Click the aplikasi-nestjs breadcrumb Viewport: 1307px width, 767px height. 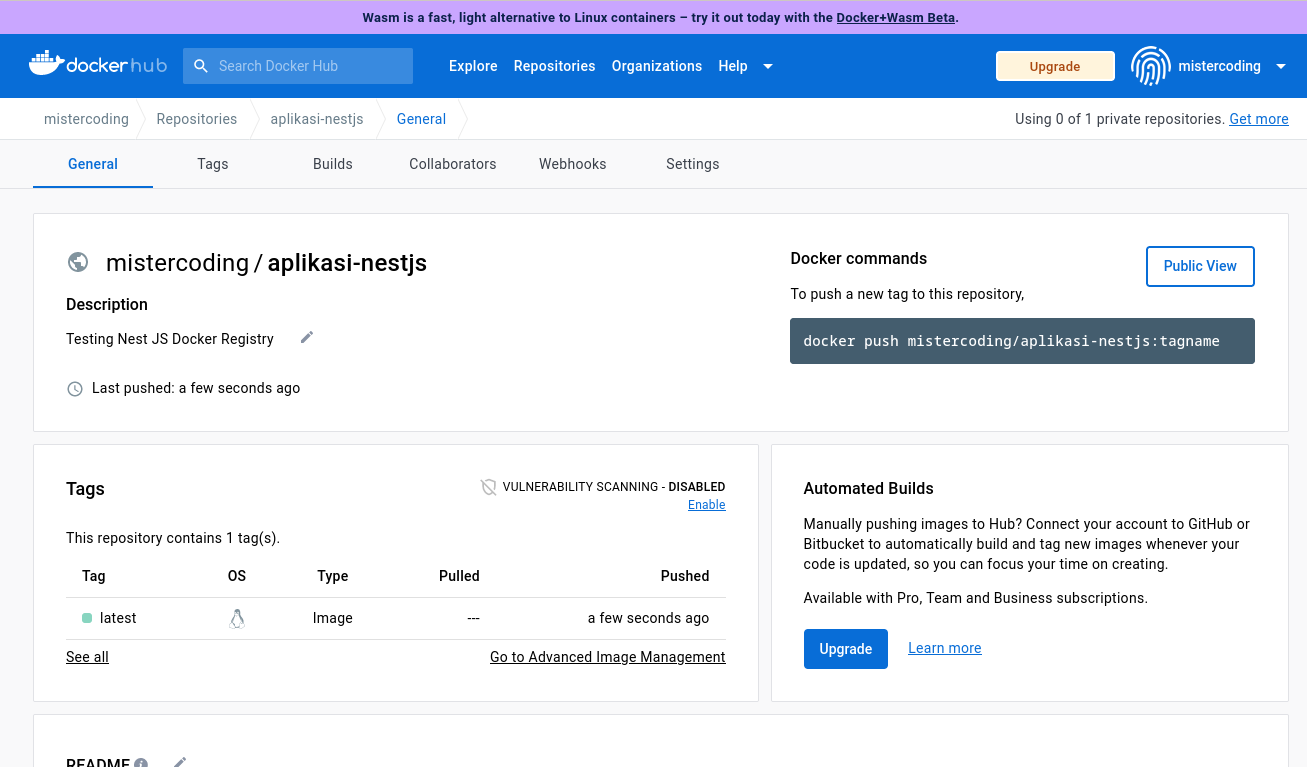(x=317, y=119)
